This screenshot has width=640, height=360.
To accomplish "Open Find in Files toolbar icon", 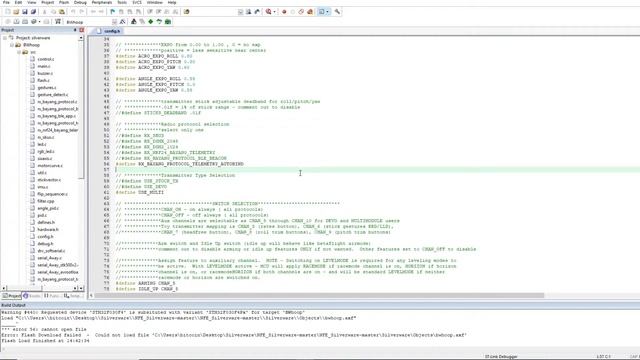I will coord(187,12).
